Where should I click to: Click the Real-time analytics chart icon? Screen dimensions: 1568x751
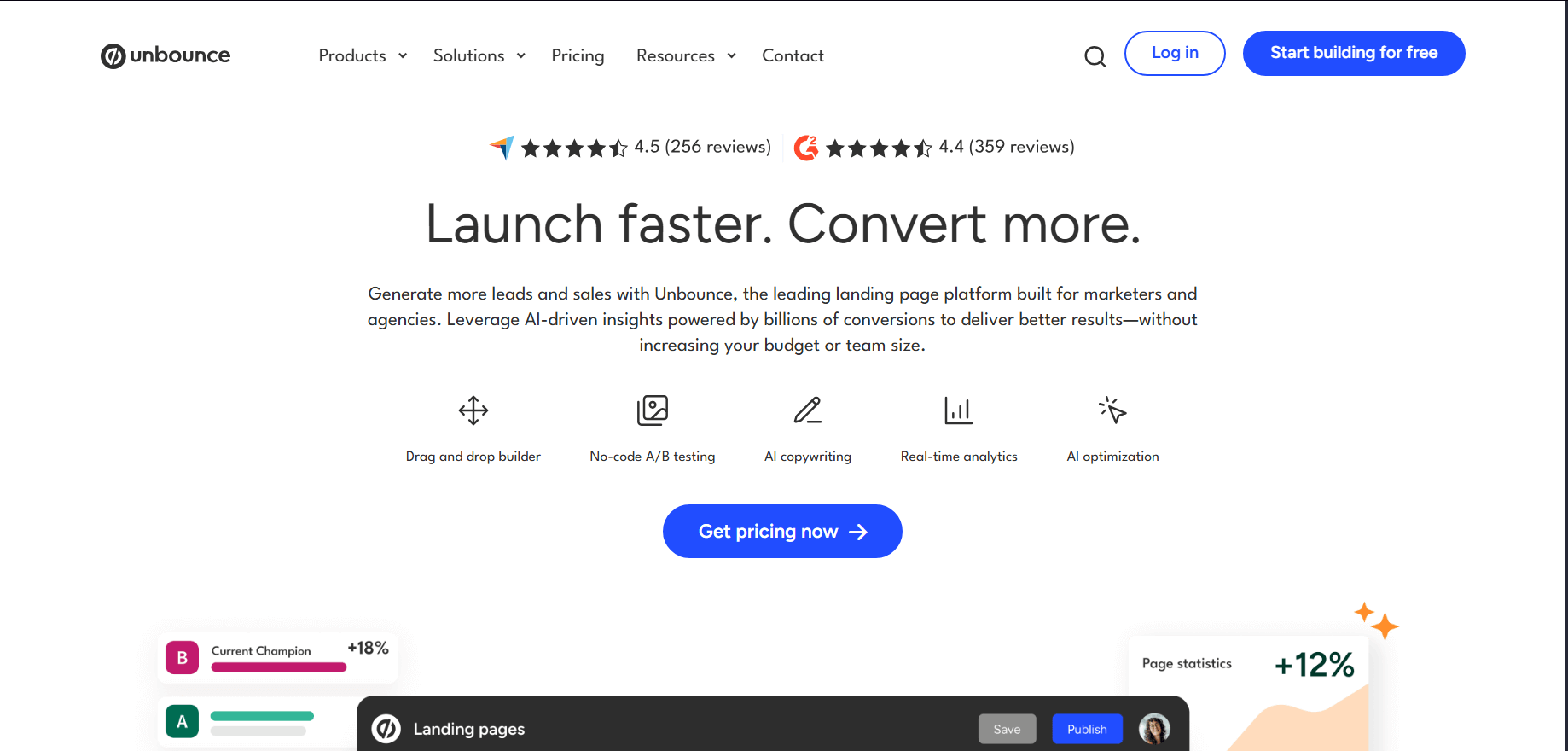coord(959,410)
